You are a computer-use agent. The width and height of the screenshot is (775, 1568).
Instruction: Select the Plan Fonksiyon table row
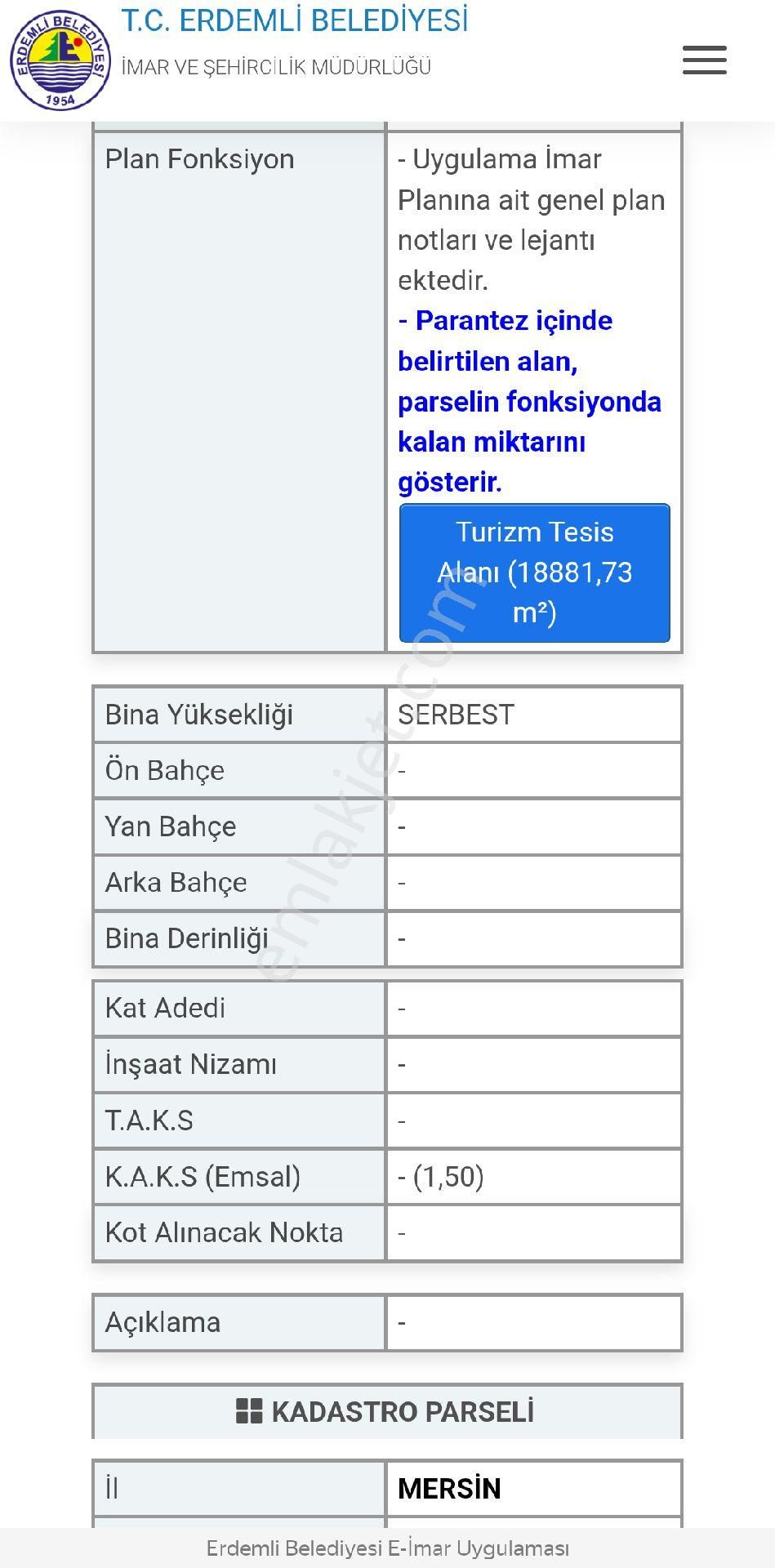(200, 158)
